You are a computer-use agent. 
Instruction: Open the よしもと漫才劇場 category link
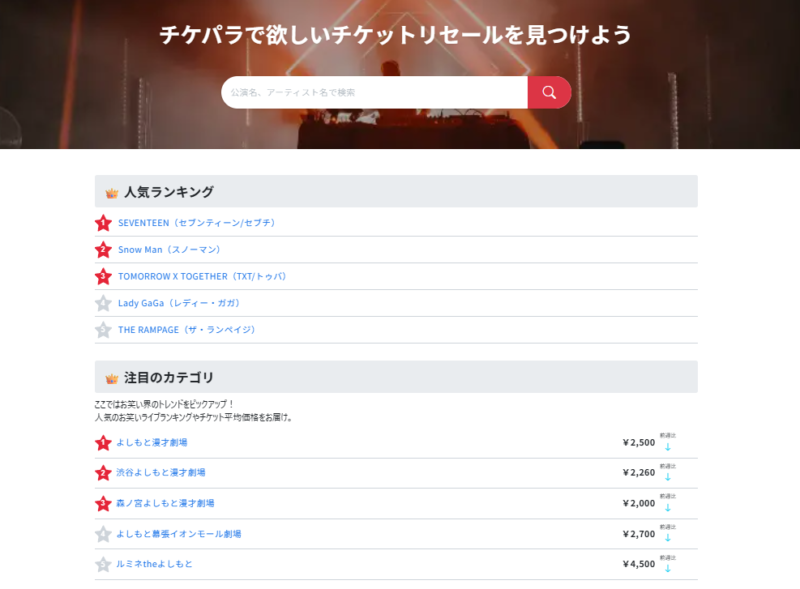click(x=152, y=442)
